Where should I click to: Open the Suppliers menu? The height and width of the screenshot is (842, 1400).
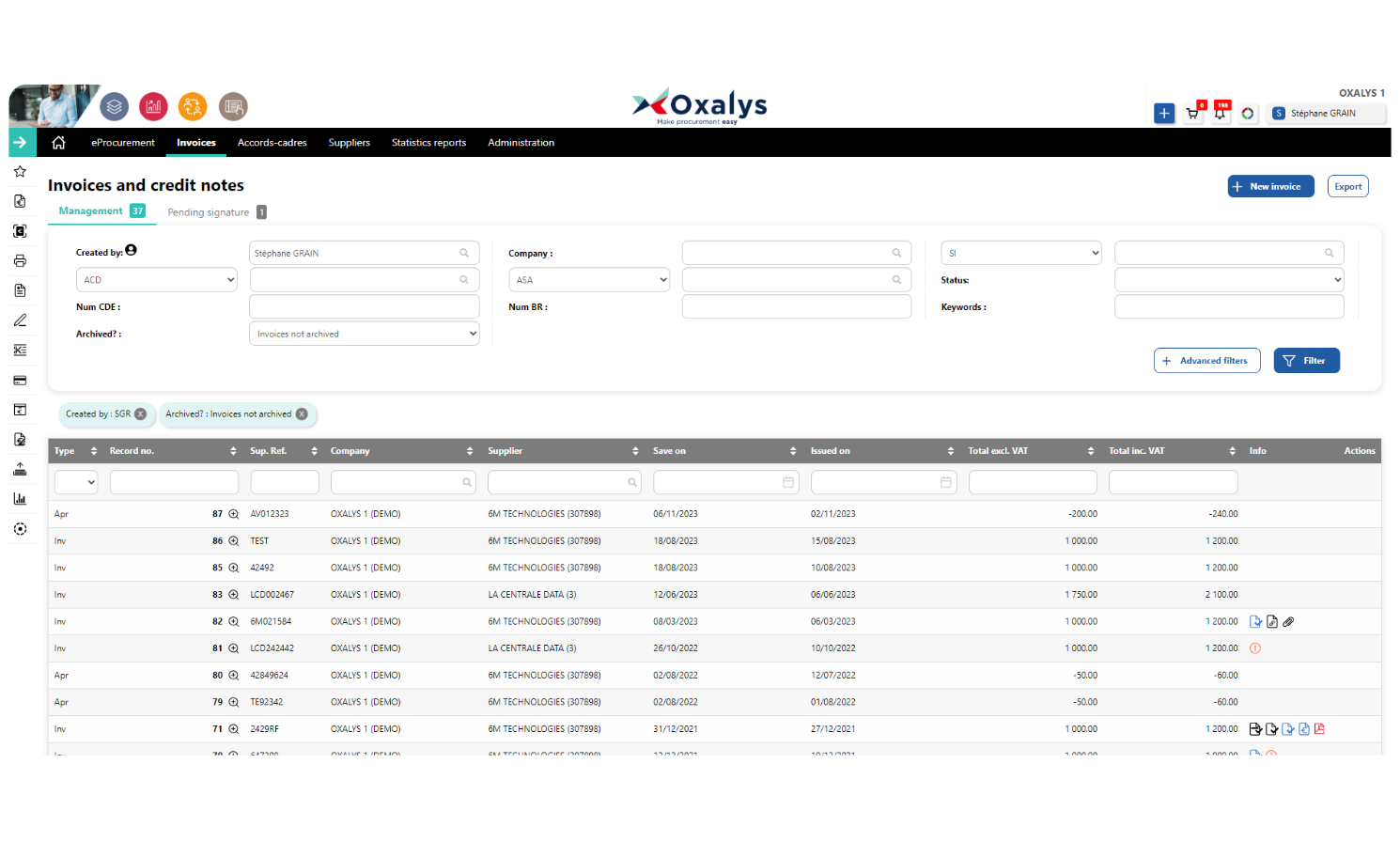click(350, 143)
